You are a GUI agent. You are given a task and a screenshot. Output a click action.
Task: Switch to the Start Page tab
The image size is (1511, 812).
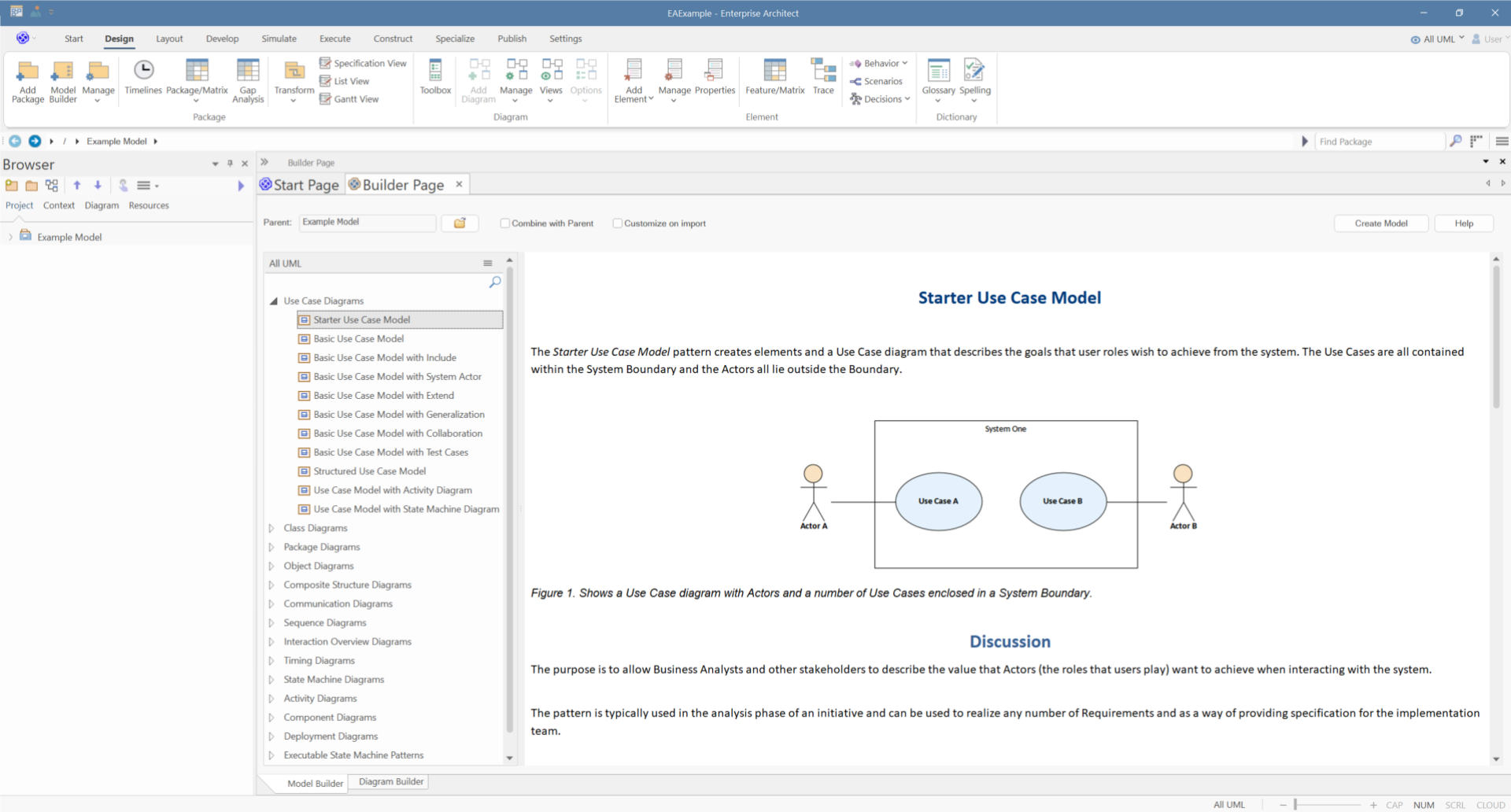point(300,185)
